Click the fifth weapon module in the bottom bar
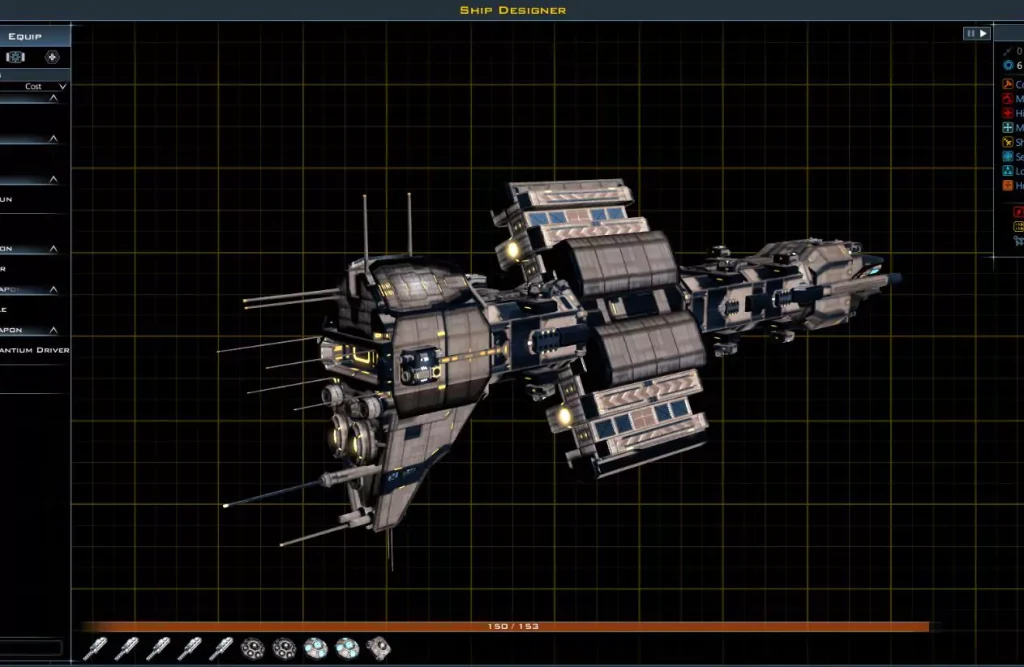 click(221, 648)
